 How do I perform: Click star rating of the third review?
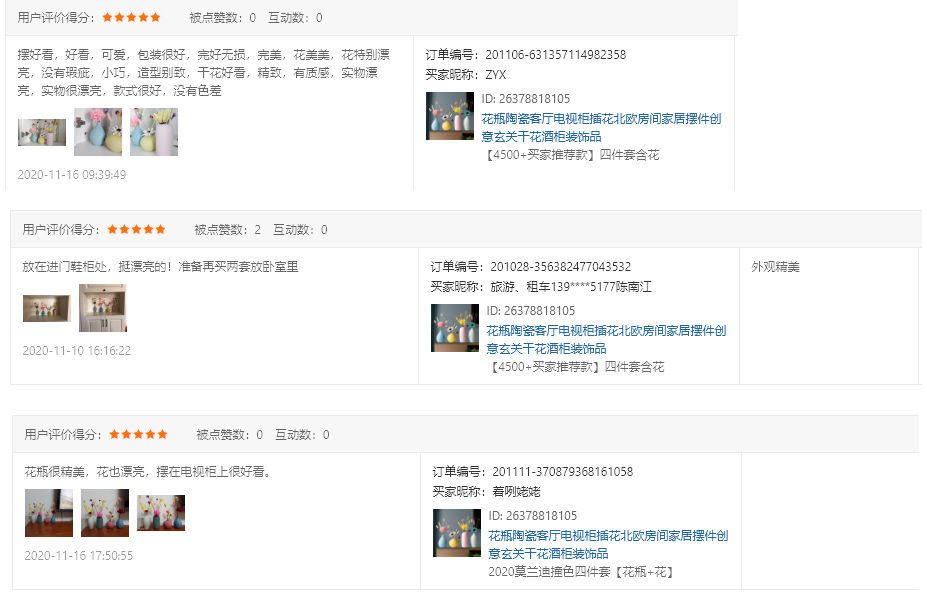click(138, 434)
